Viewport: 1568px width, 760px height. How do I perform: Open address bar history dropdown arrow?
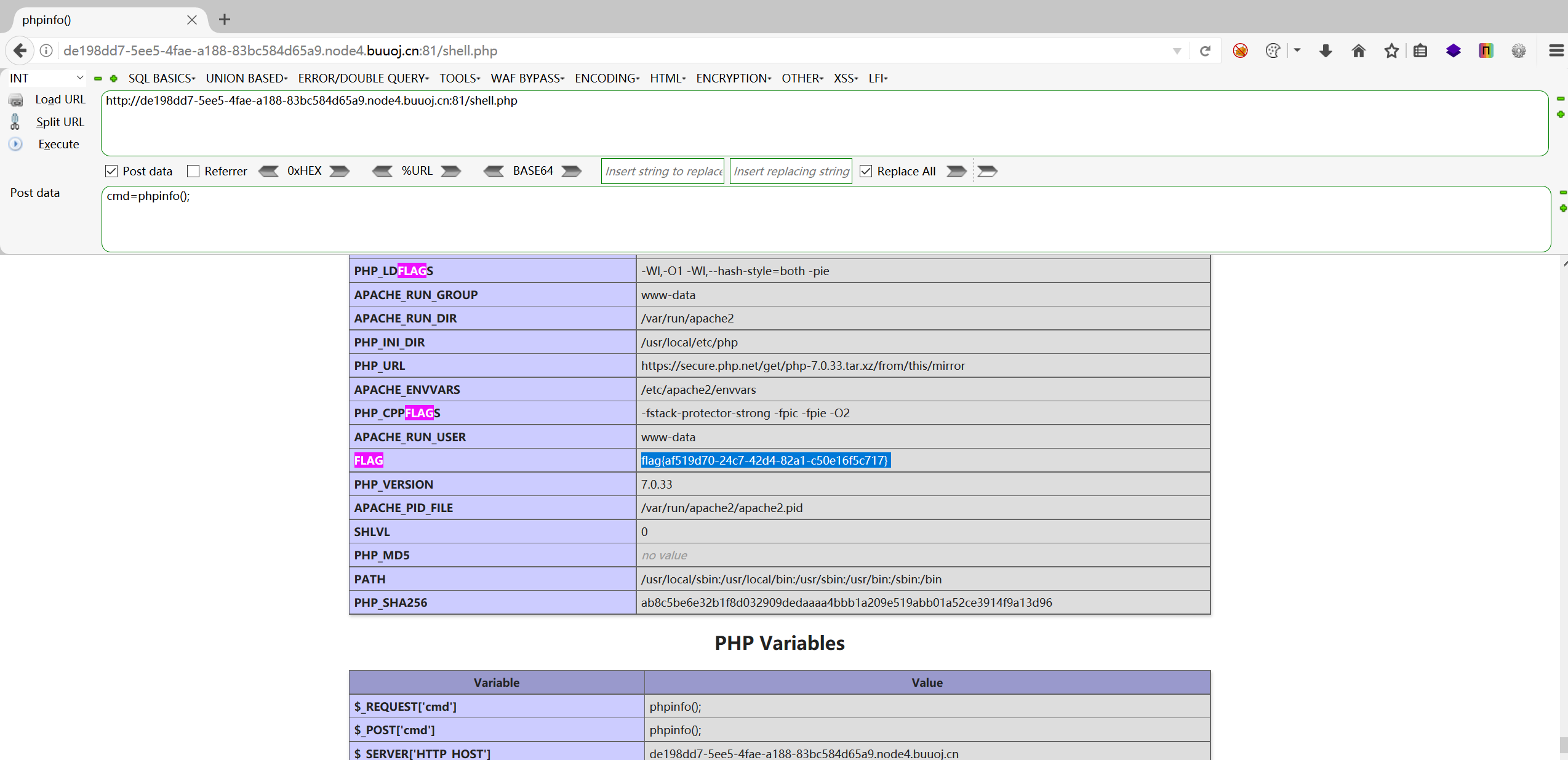(1177, 51)
